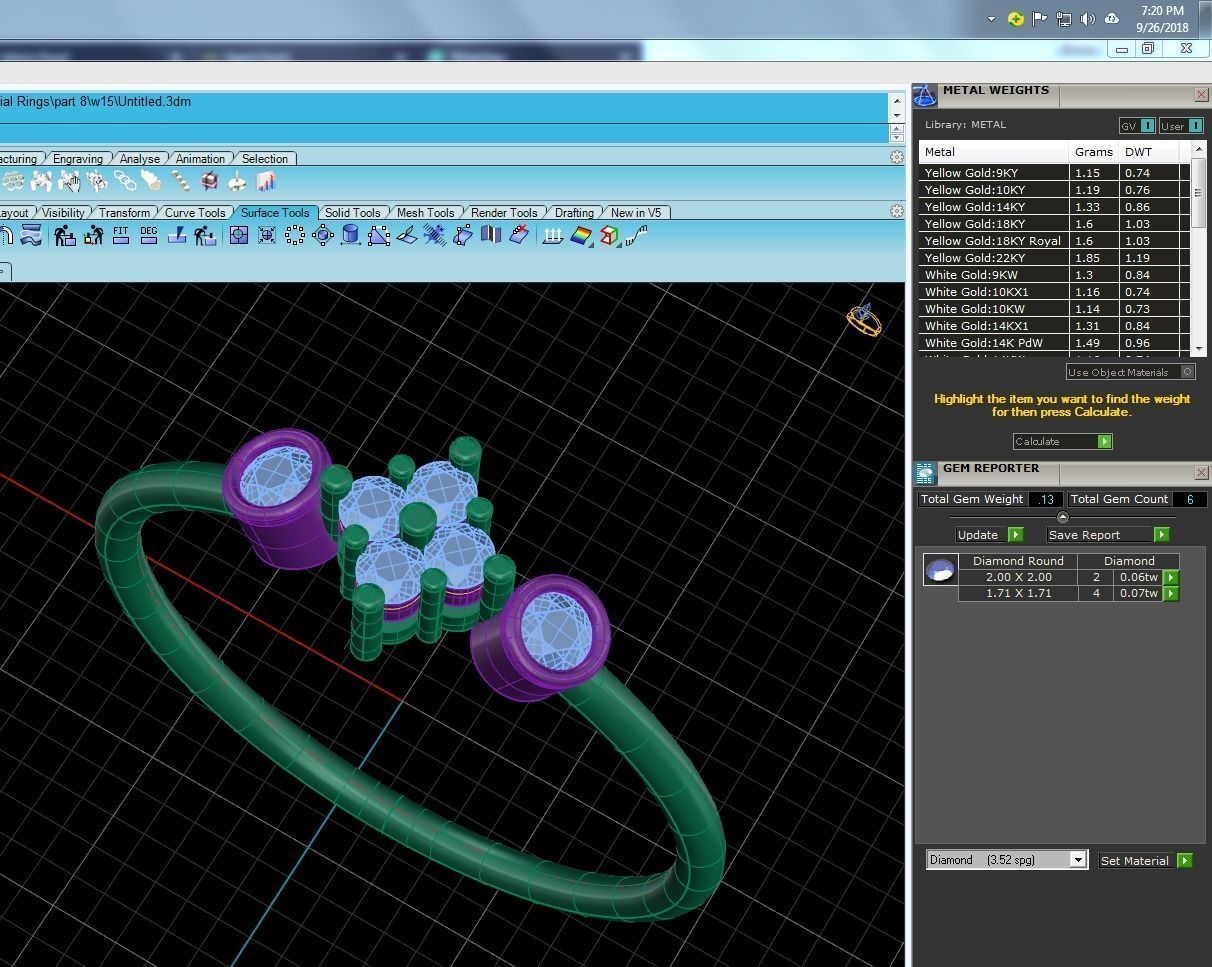Click the square with circle target icon
This screenshot has height=967, width=1212.
pyautogui.click(x=239, y=235)
